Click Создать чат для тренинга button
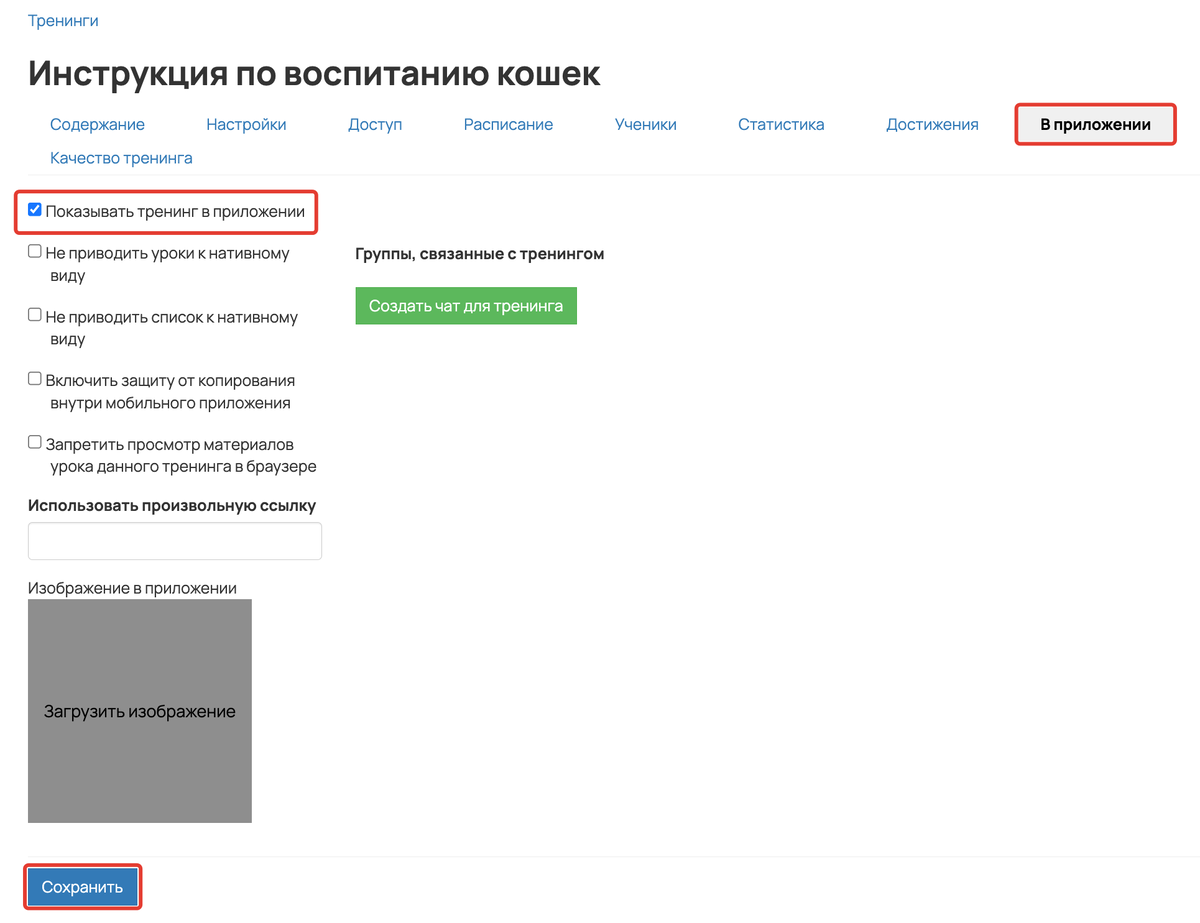Screen dimensions: 1200x923 tap(466, 306)
